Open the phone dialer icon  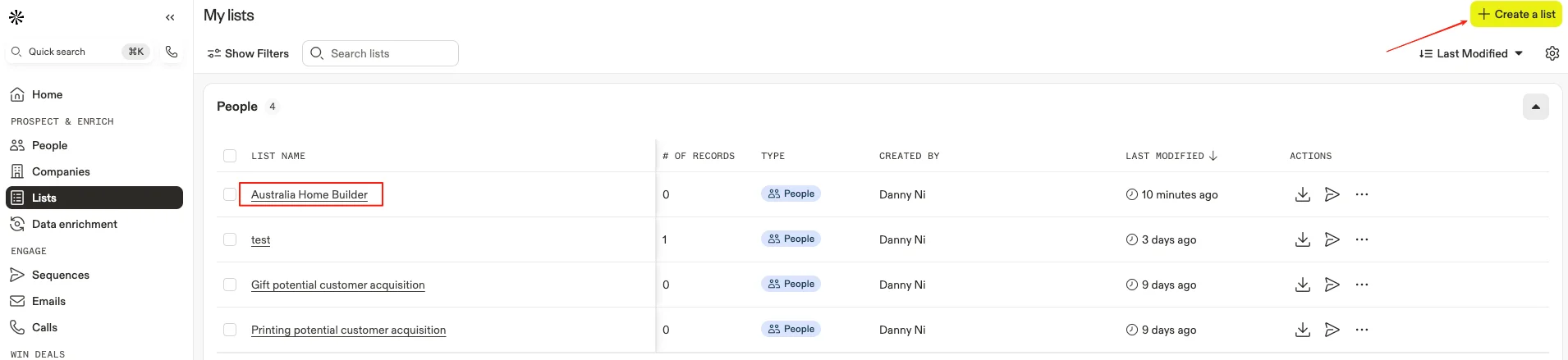click(172, 52)
